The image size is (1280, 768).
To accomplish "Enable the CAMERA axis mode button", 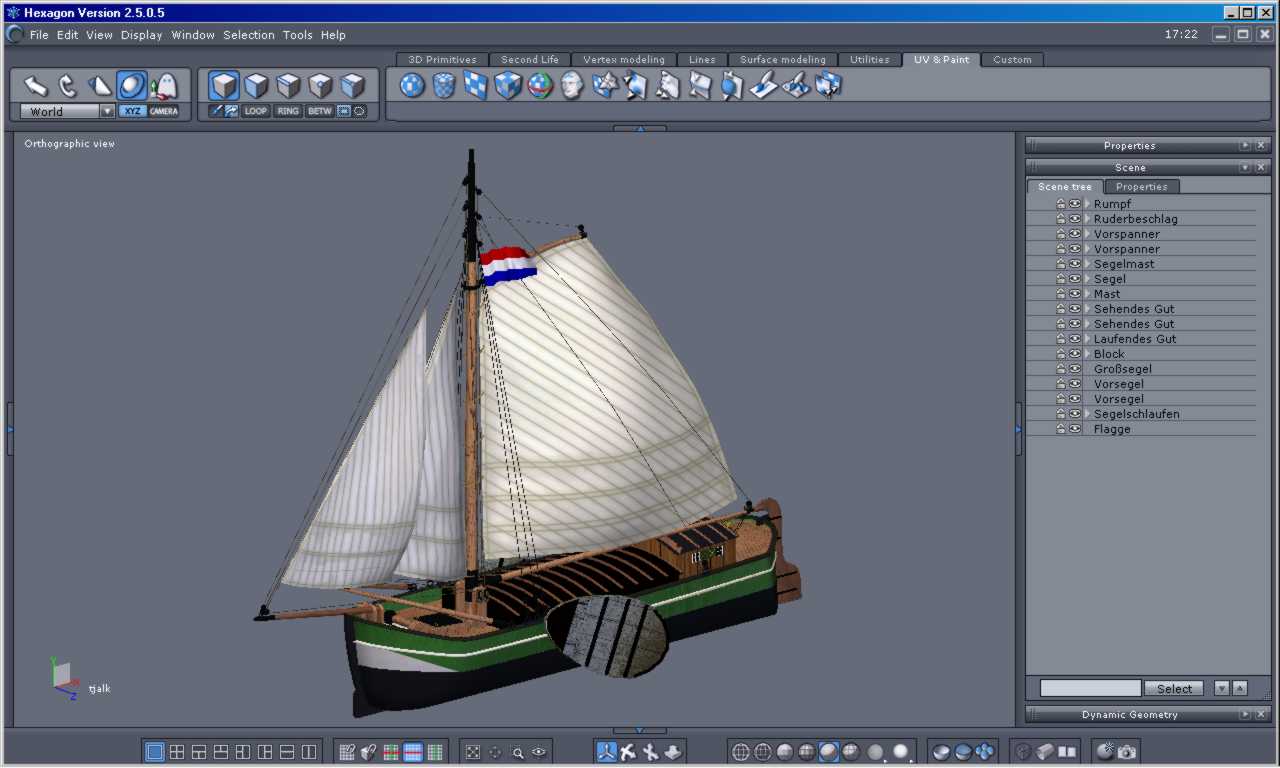I will point(164,111).
